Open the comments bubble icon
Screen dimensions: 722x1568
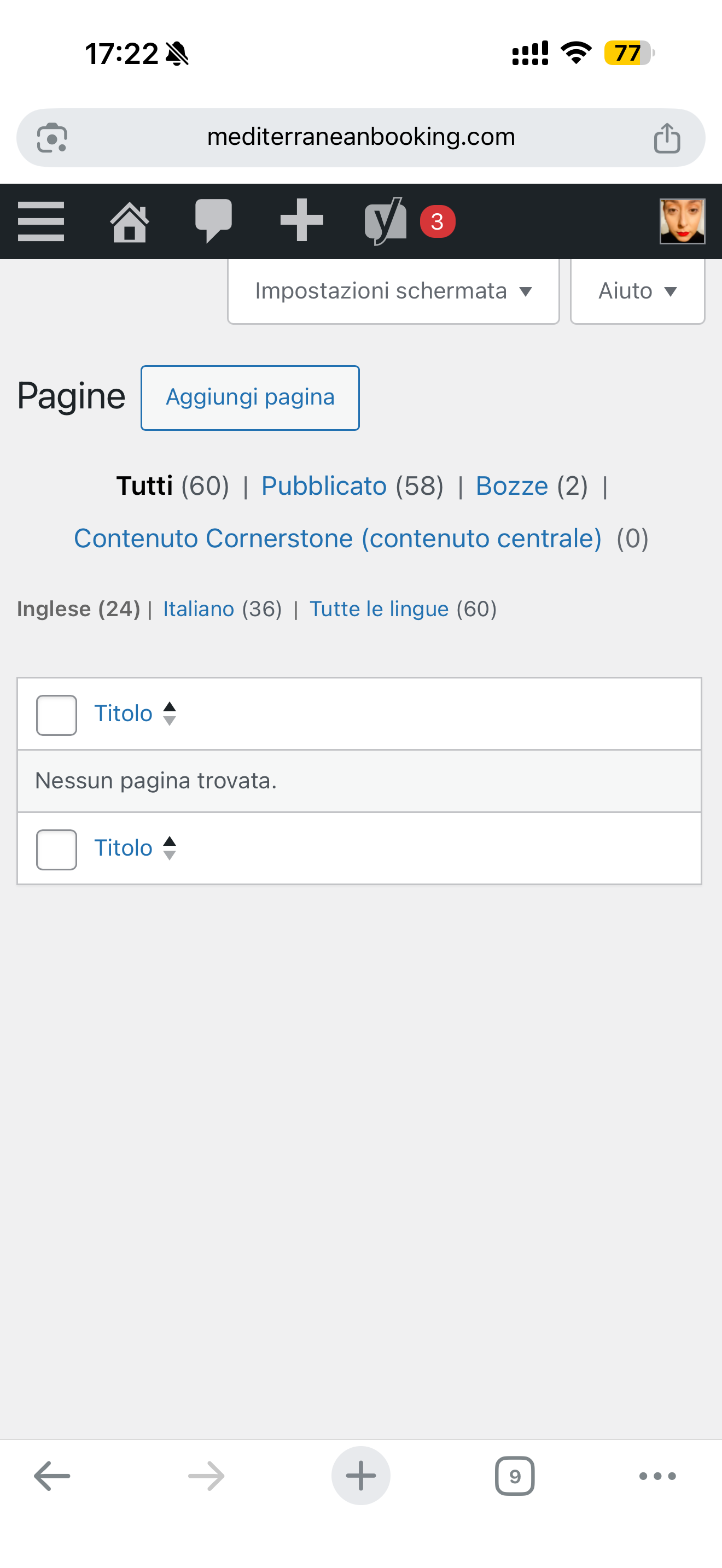coord(213,220)
